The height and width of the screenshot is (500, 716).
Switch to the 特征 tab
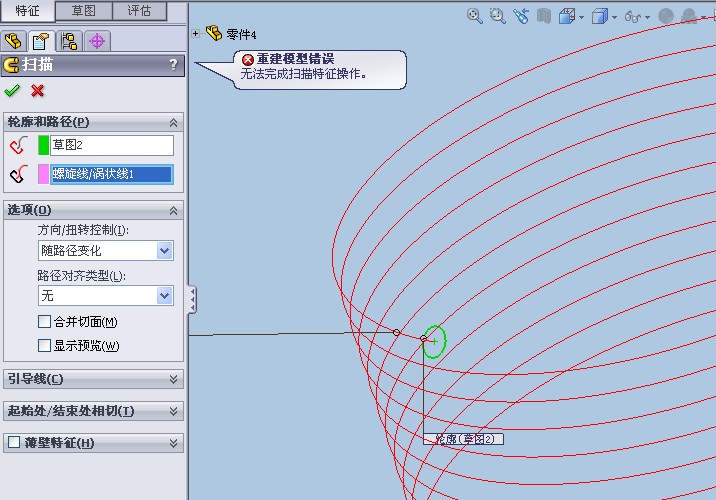[27, 11]
